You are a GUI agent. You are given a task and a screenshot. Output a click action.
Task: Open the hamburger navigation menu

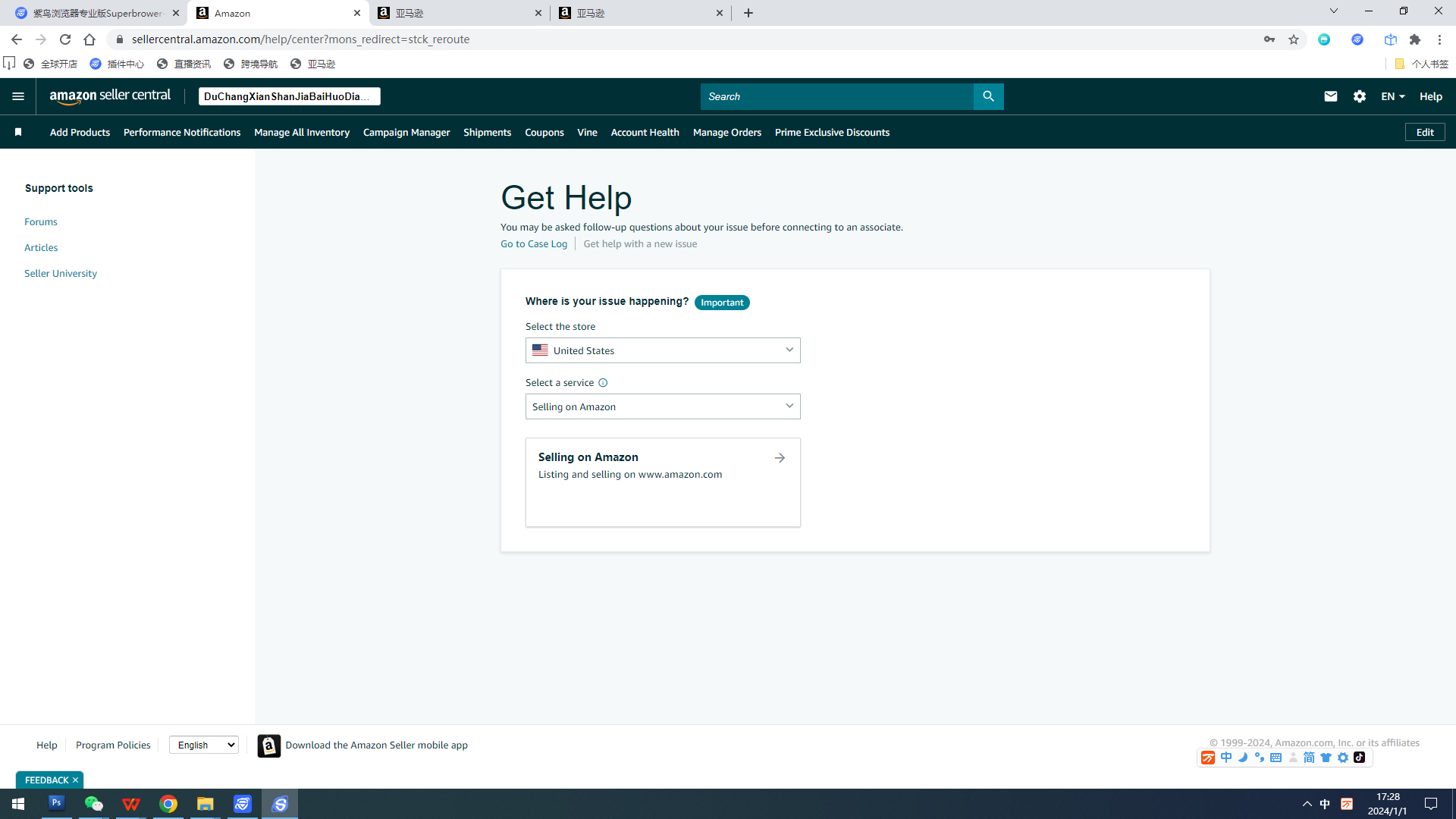click(x=18, y=96)
